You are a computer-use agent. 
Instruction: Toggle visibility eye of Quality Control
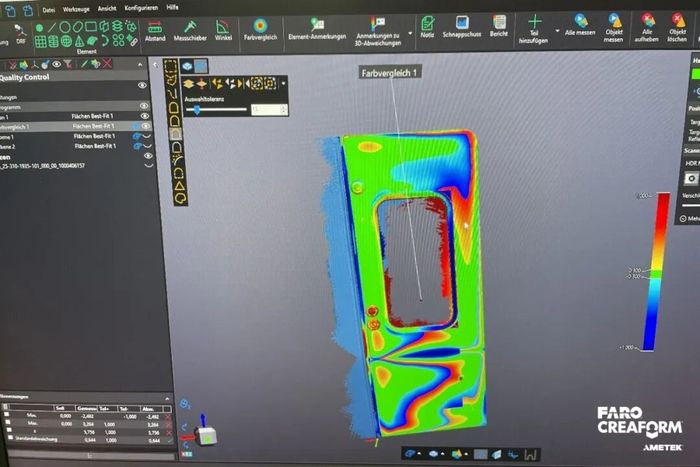tap(142, 85)
